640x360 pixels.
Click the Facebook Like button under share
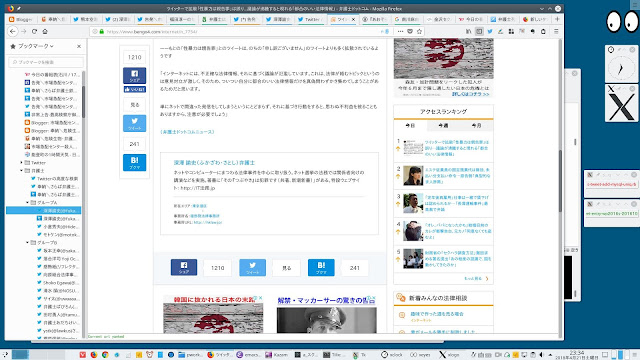(135, 89)
